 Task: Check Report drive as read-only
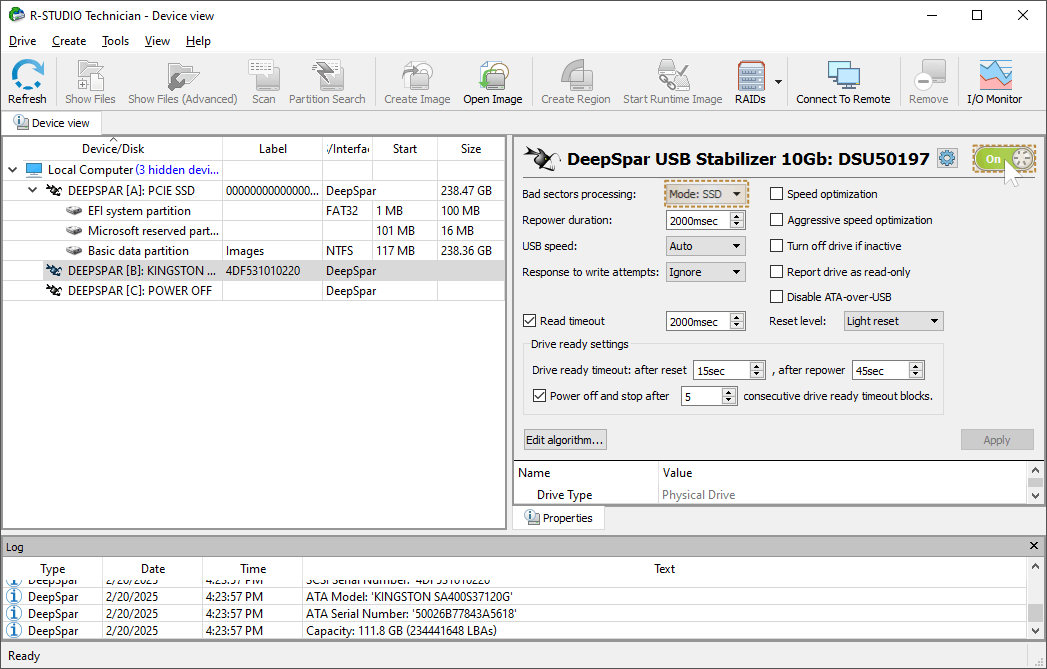[776, 272]
